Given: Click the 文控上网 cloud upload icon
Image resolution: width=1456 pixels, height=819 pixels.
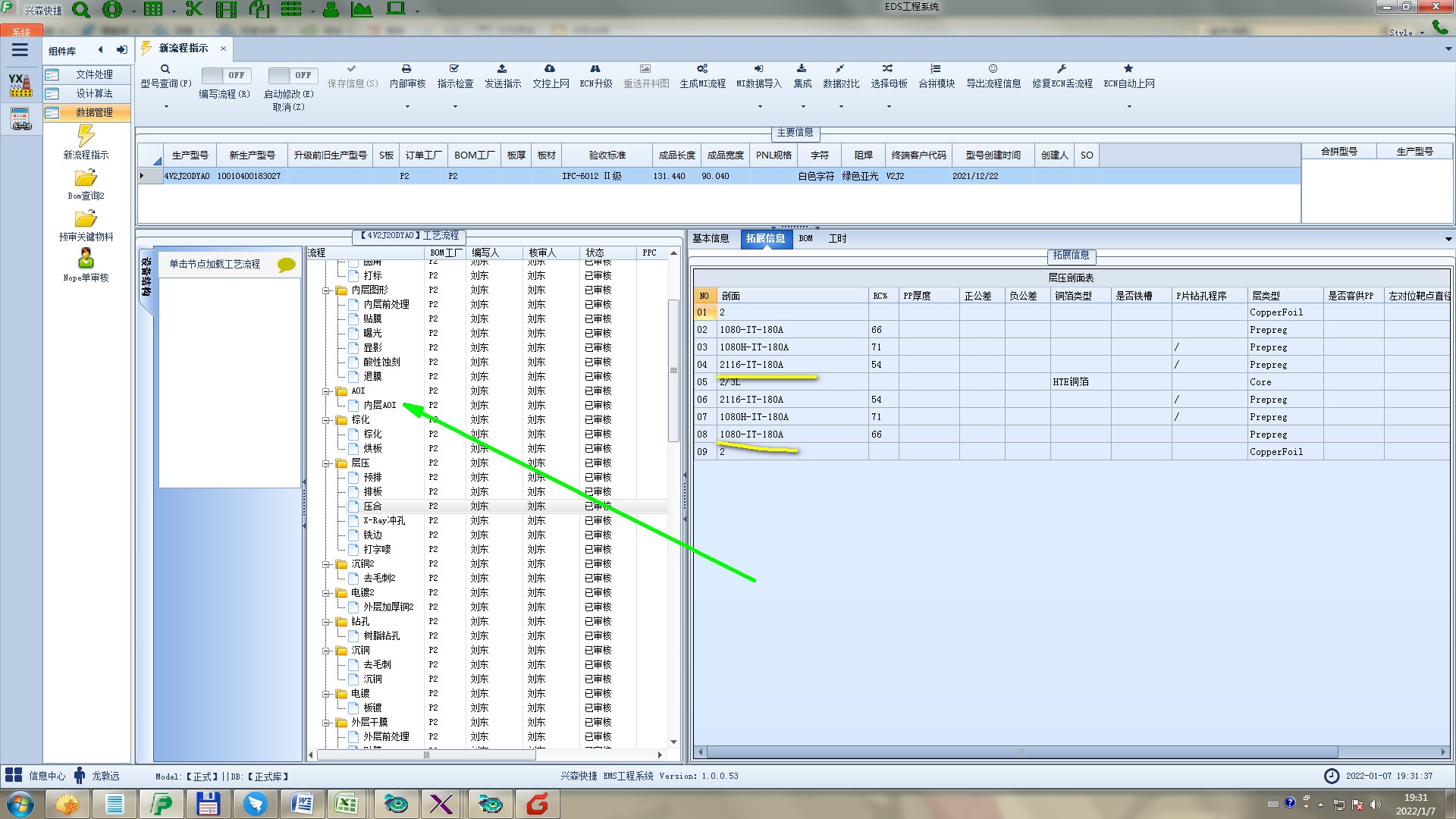Looking at the screenshot, I should (x=550, y=69).
